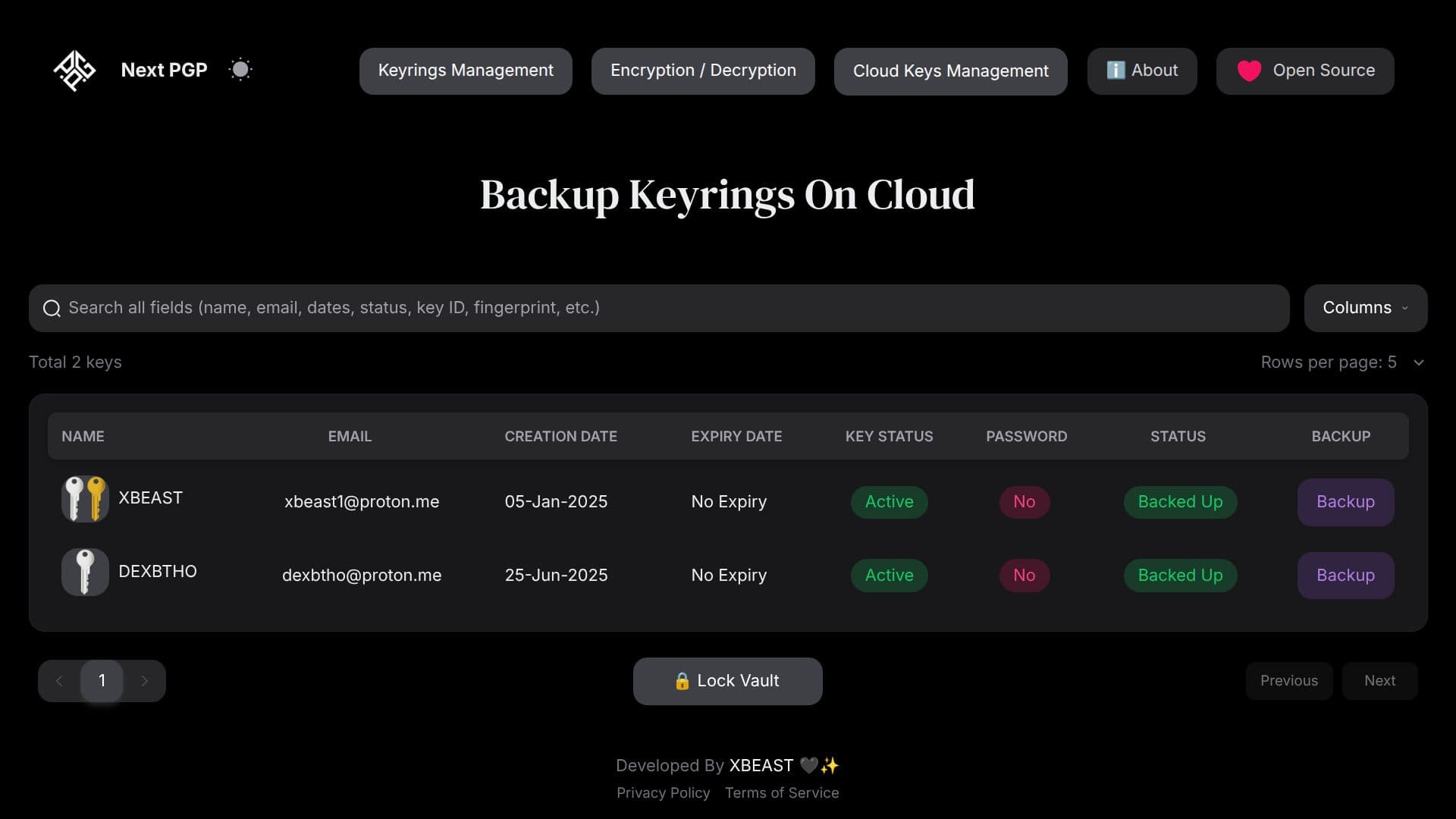1456x819 pixels.
Task: Lock the vault
Action: (727, 681)
